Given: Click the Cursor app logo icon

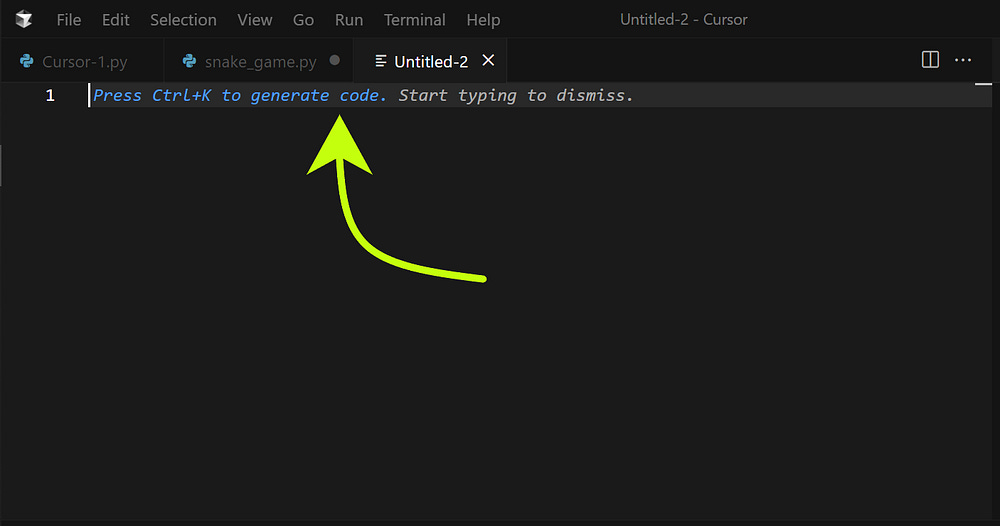Looking at the screenshot, I should click(x=24, y=20).
